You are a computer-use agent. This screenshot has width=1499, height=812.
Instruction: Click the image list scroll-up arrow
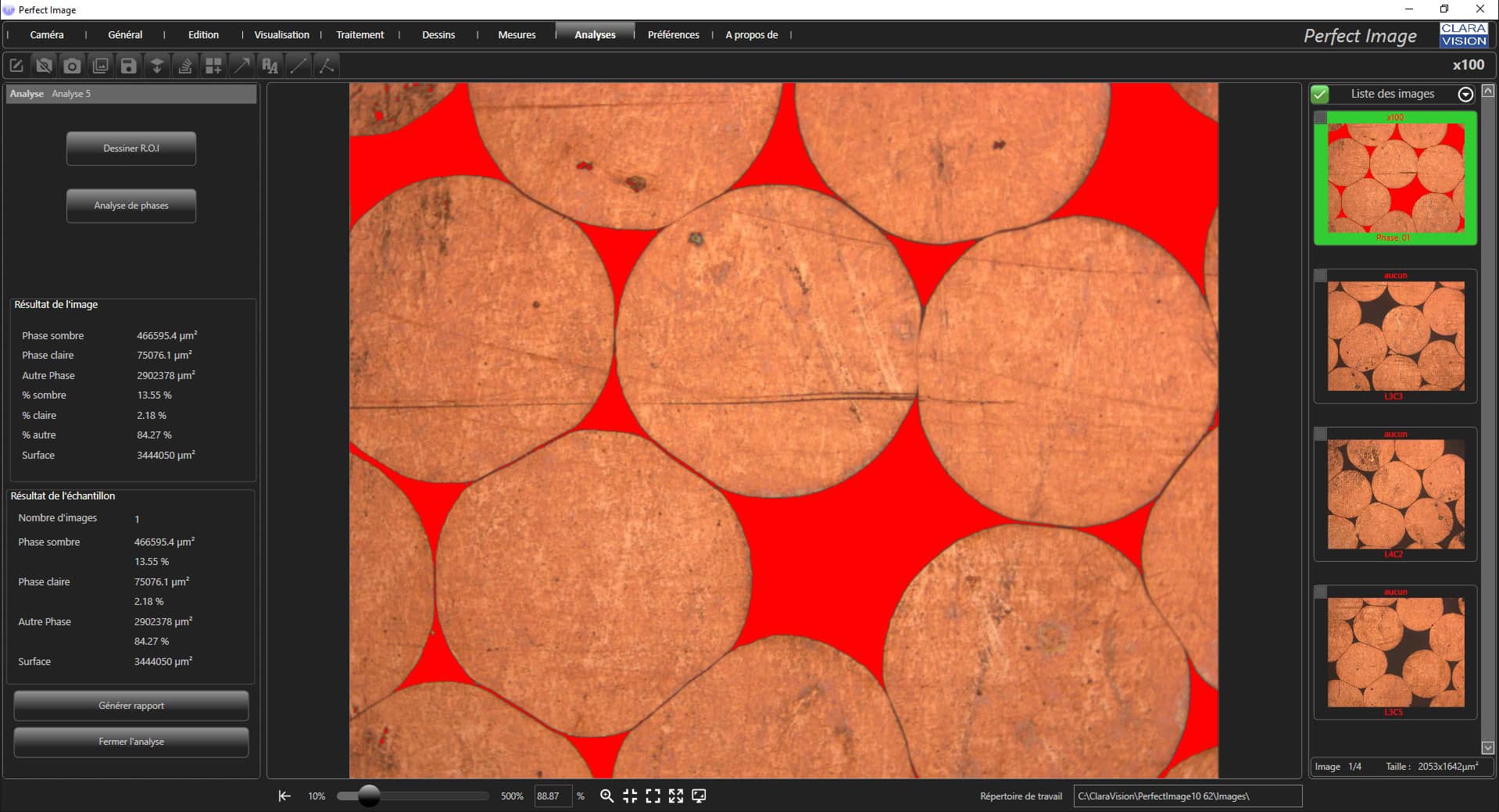coord(1487,90)
